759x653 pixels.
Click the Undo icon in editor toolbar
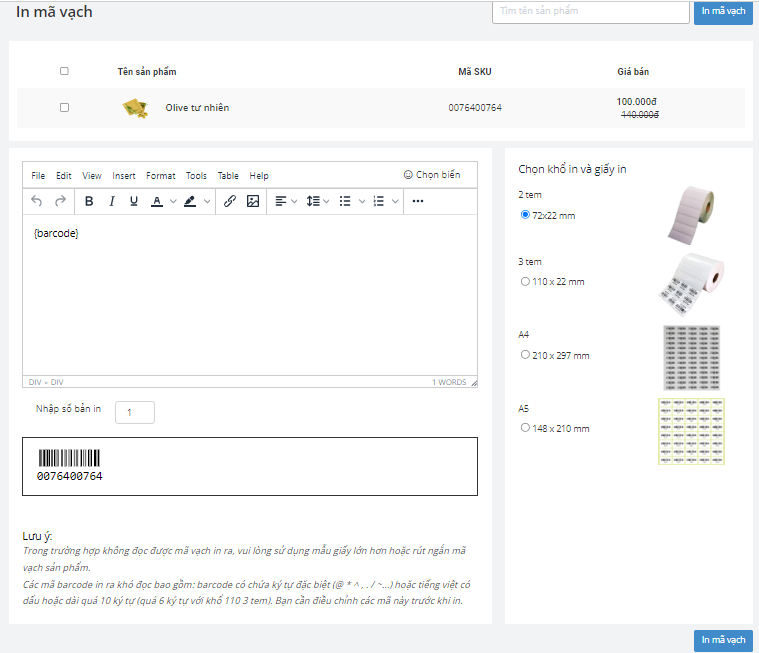37,201
